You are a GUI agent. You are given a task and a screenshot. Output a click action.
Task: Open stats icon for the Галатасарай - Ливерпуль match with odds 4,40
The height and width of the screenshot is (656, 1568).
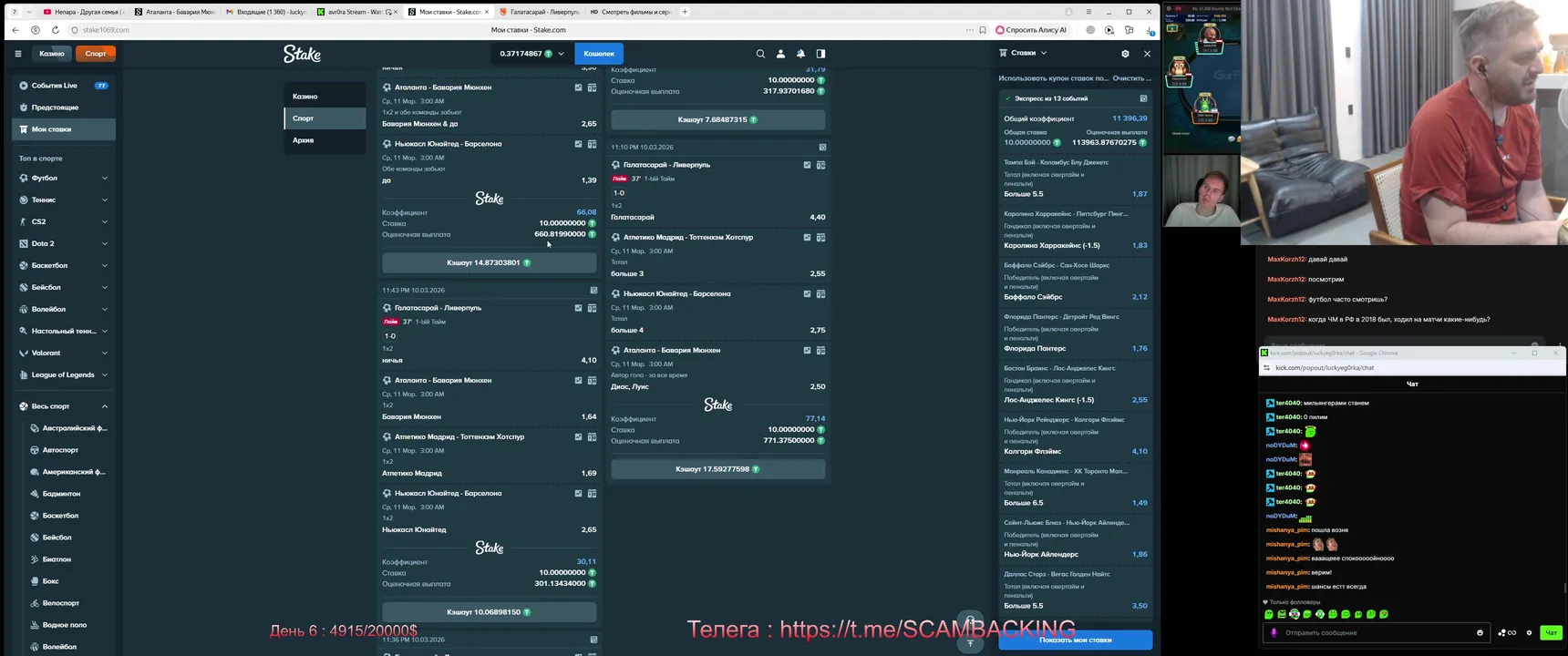pos(807,165)
